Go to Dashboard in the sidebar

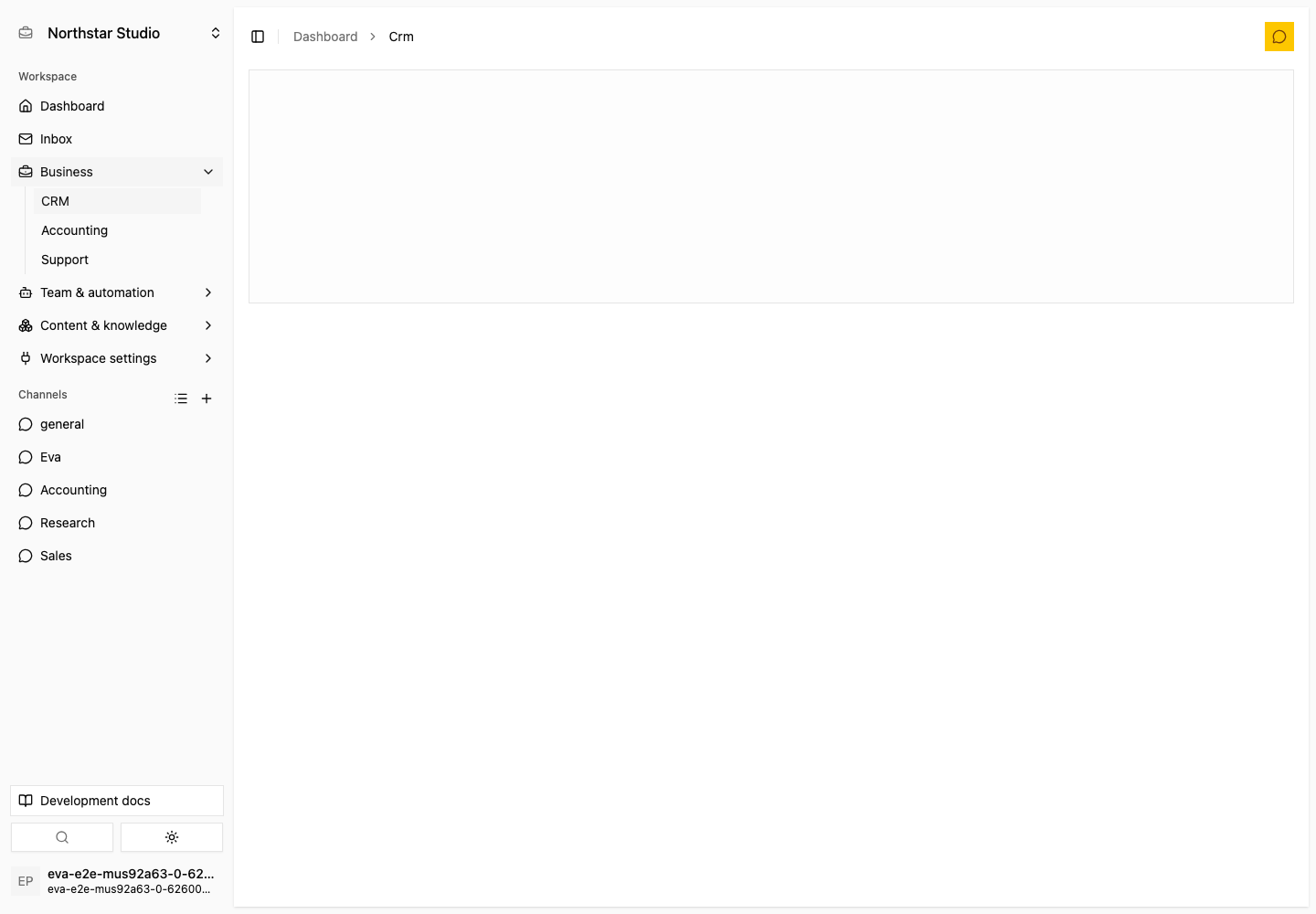(x=117, y=106)
